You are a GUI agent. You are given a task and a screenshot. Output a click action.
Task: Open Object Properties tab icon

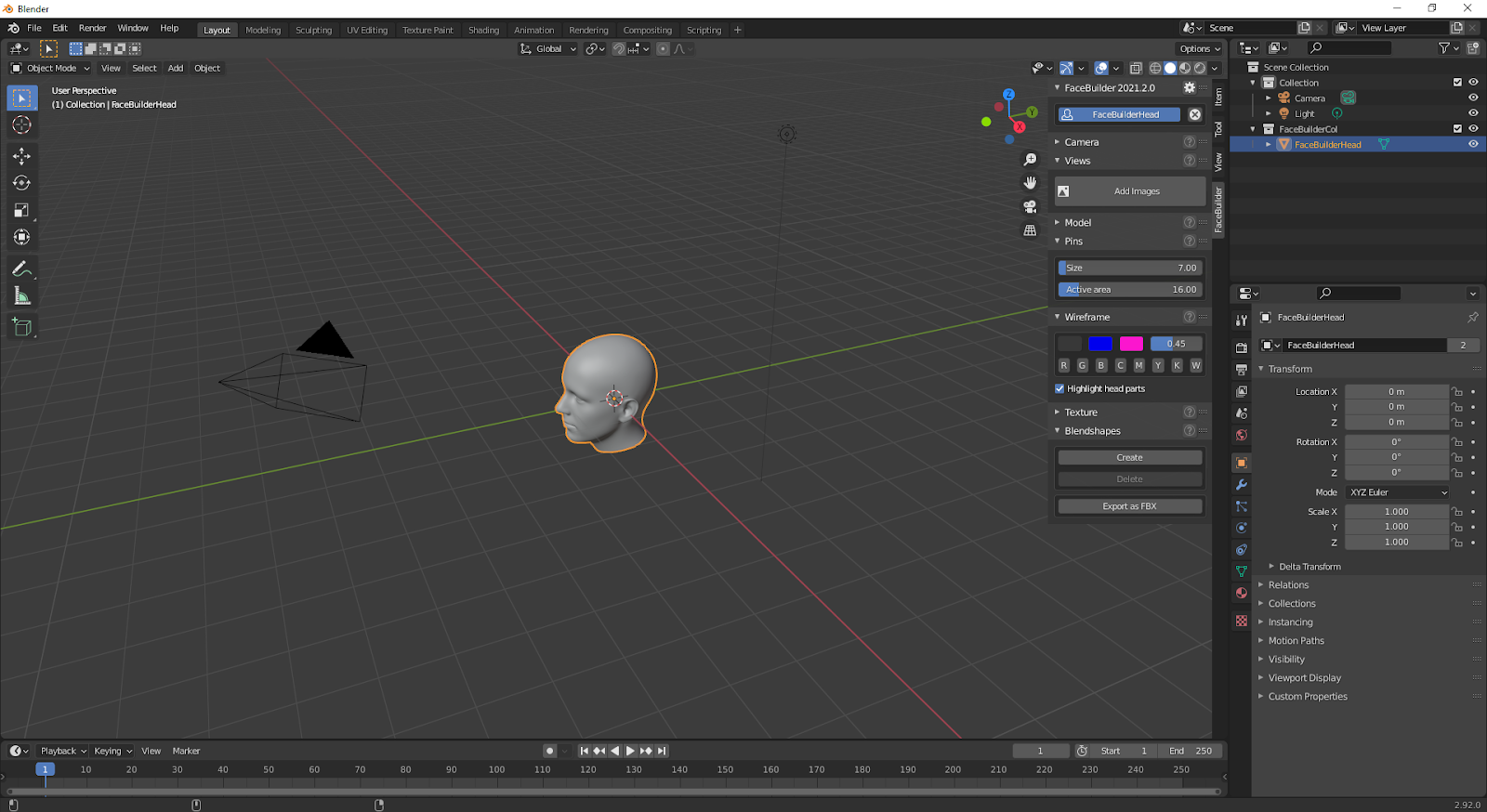[x=1242, y=463]
